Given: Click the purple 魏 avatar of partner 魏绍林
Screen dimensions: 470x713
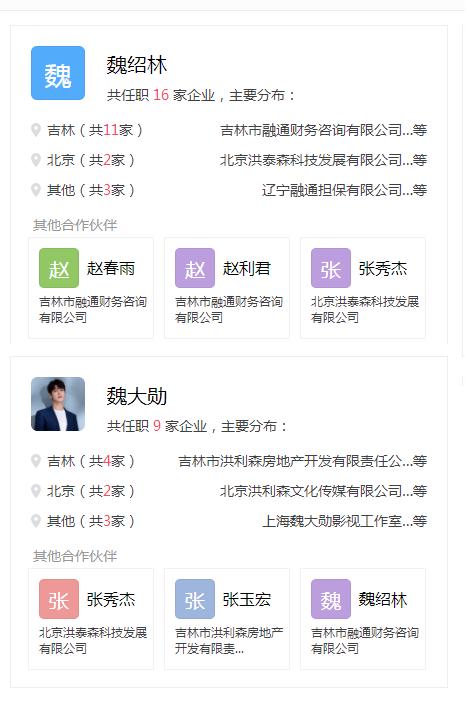Looking at the screenshot, I should coord(331,599).
